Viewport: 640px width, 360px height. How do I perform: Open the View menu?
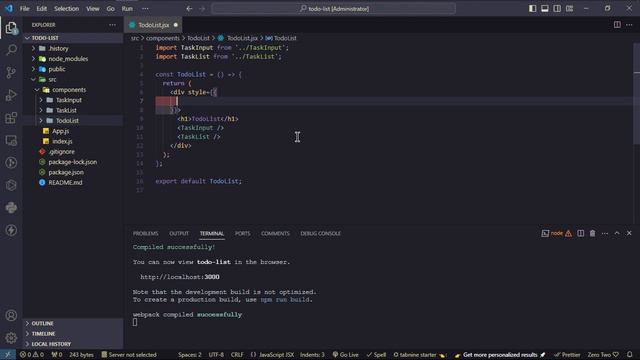(x=93, y=9)
